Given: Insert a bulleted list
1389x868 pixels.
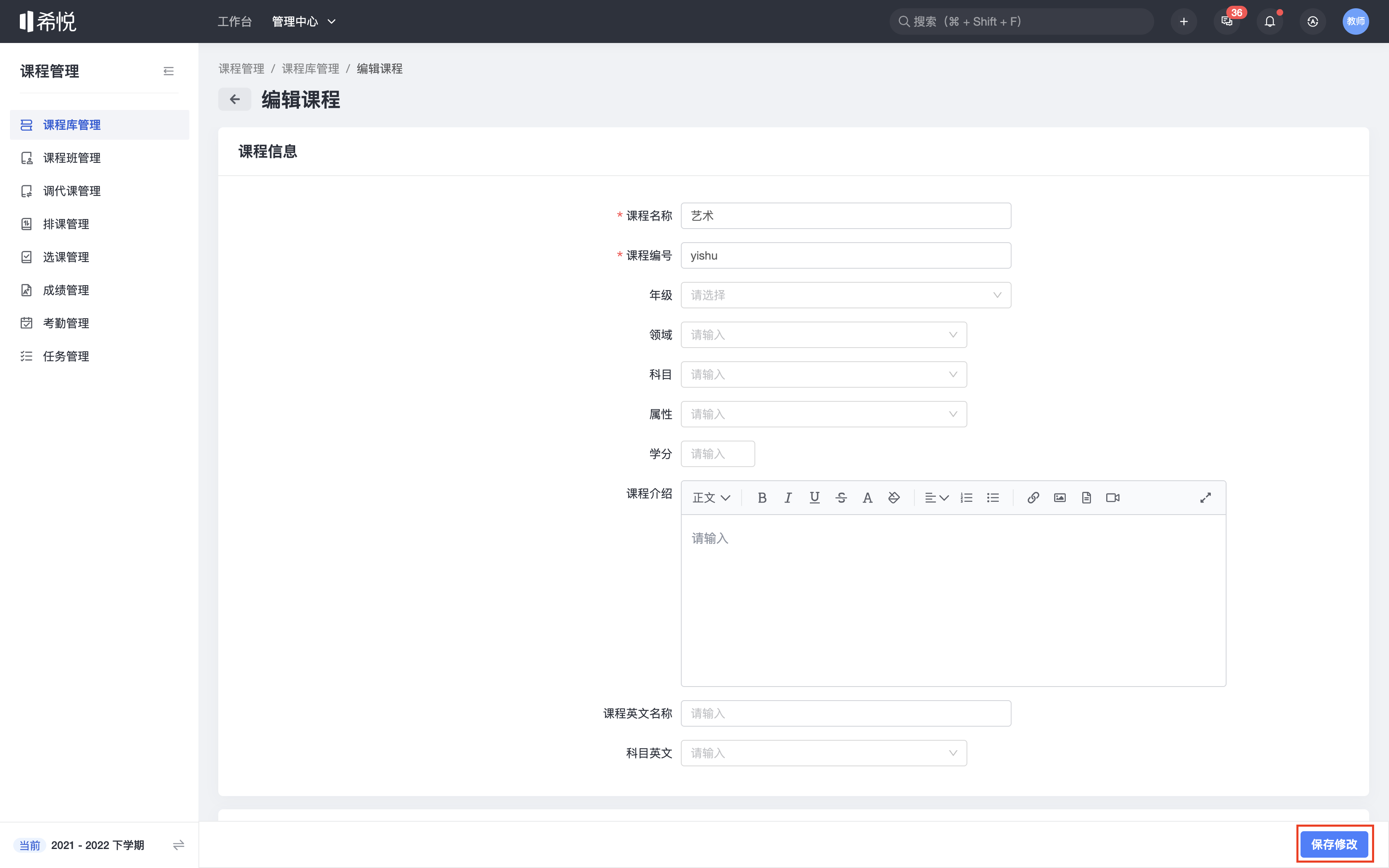Looking at the screenshot, I should point(993,498).
